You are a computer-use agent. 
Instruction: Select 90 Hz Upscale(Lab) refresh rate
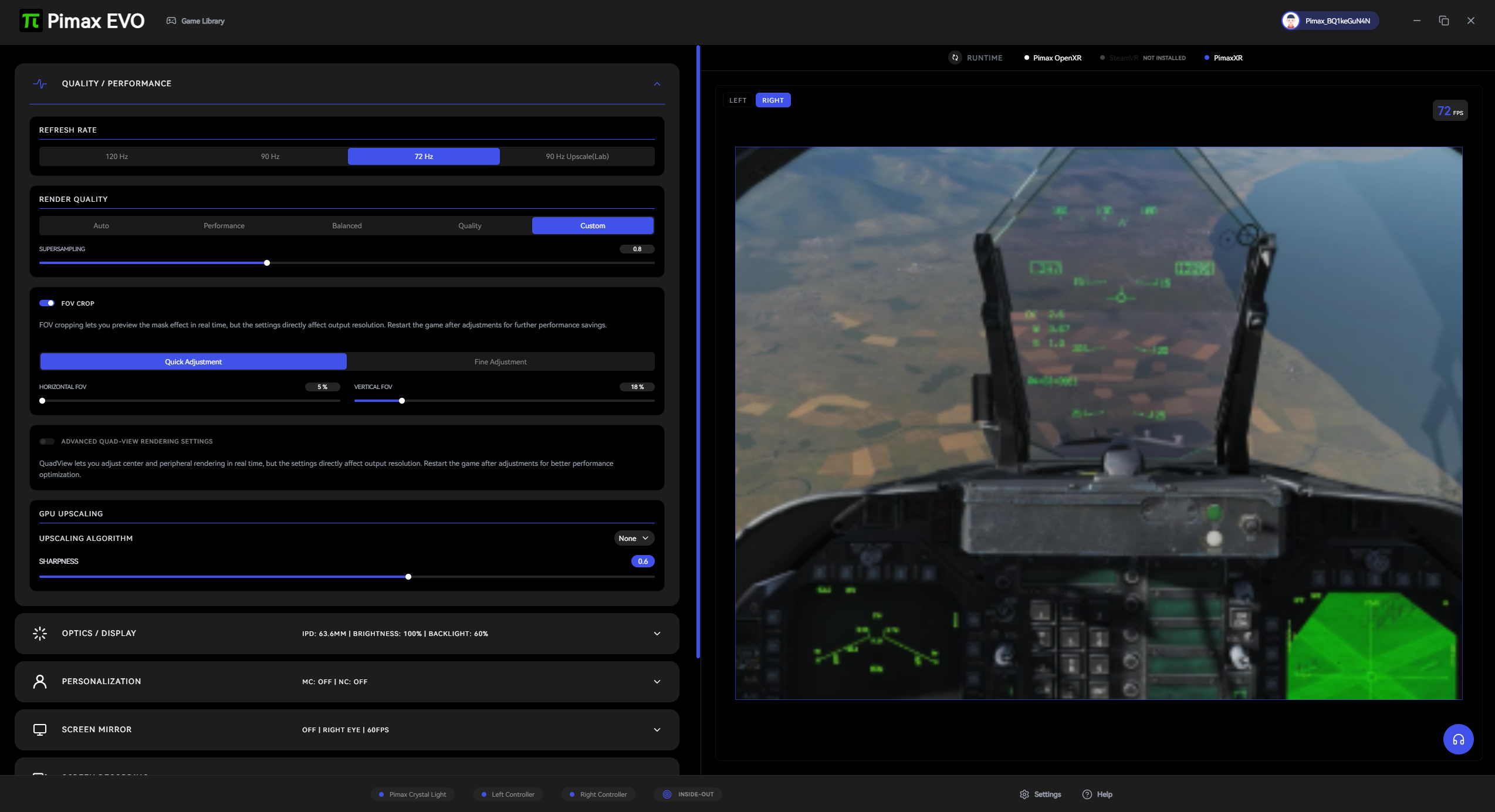577,157
